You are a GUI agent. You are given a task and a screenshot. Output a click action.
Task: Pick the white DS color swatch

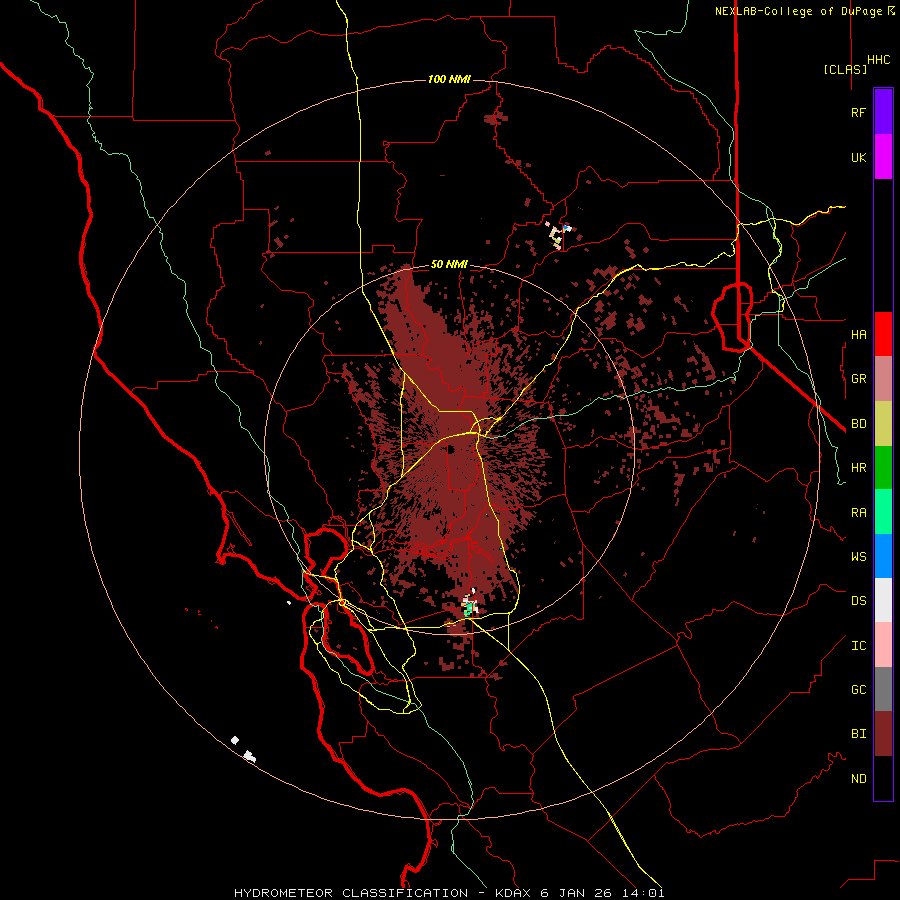click(x=883, y=600)
